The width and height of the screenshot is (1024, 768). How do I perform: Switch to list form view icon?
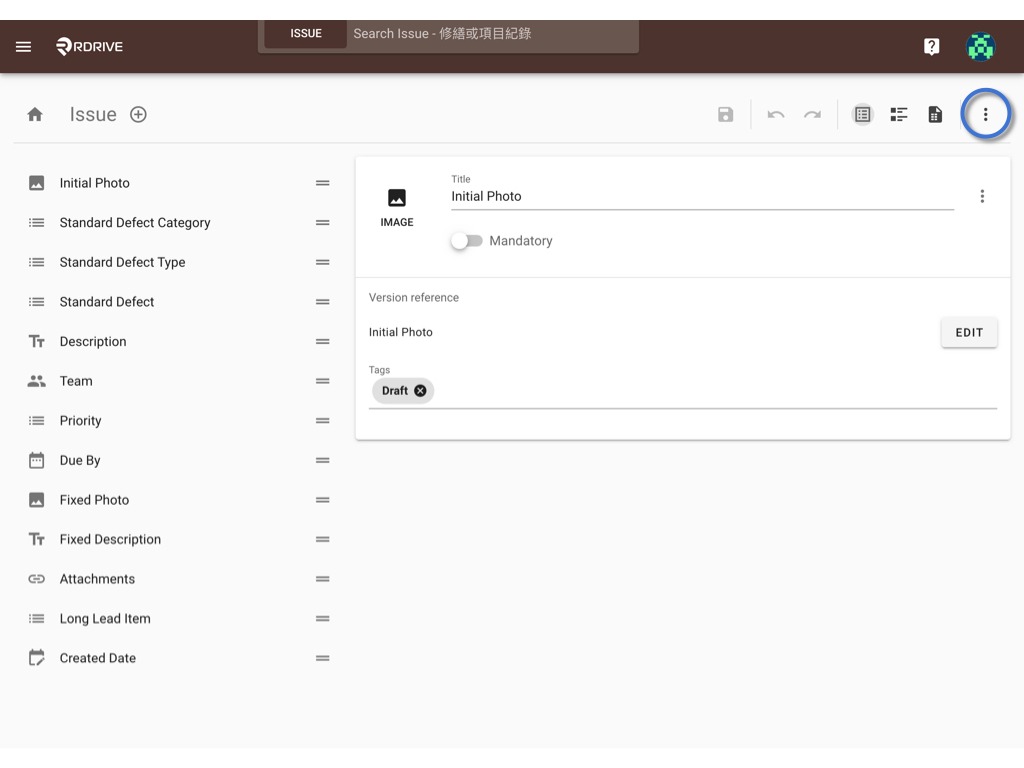[863, 114]
